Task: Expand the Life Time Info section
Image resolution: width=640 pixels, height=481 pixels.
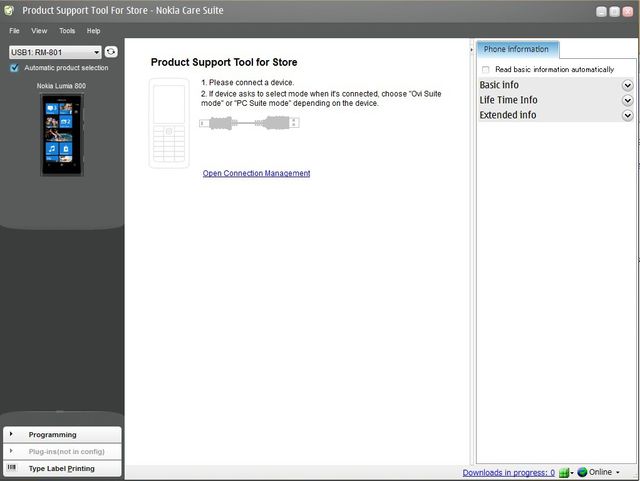Action: (x=627, y=100)
